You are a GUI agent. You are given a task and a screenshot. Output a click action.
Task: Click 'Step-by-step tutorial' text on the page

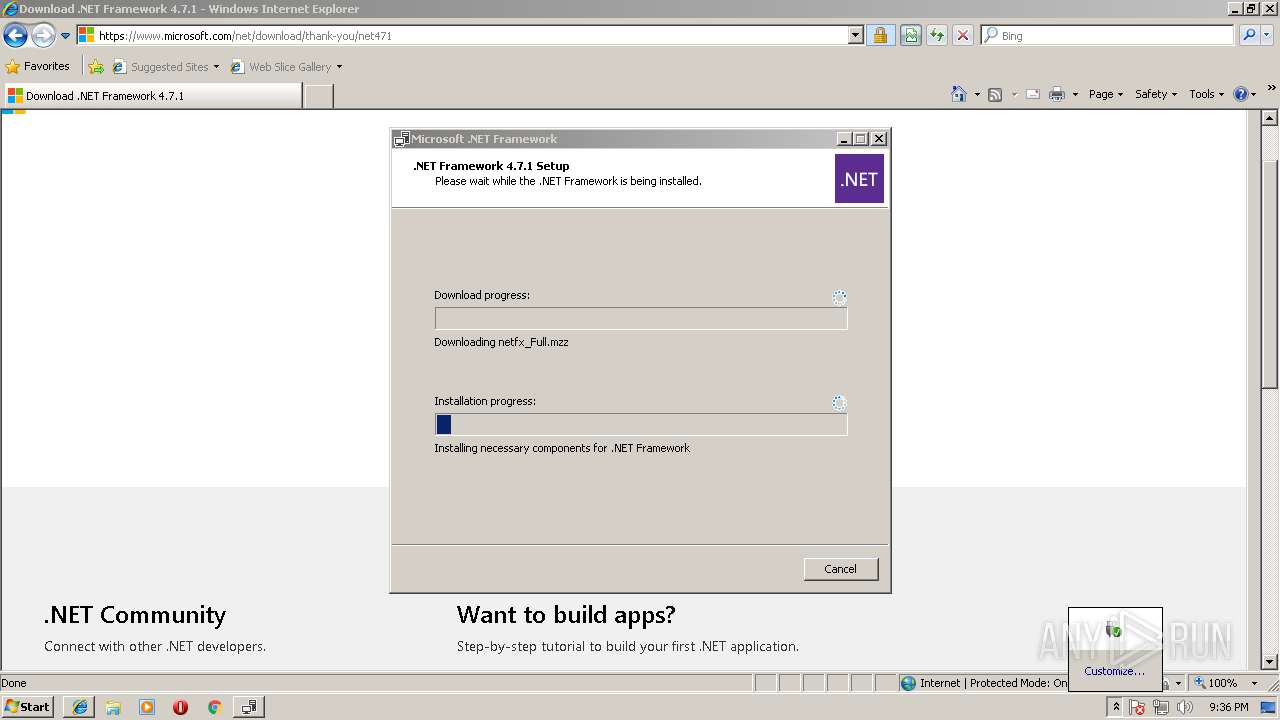518,647
